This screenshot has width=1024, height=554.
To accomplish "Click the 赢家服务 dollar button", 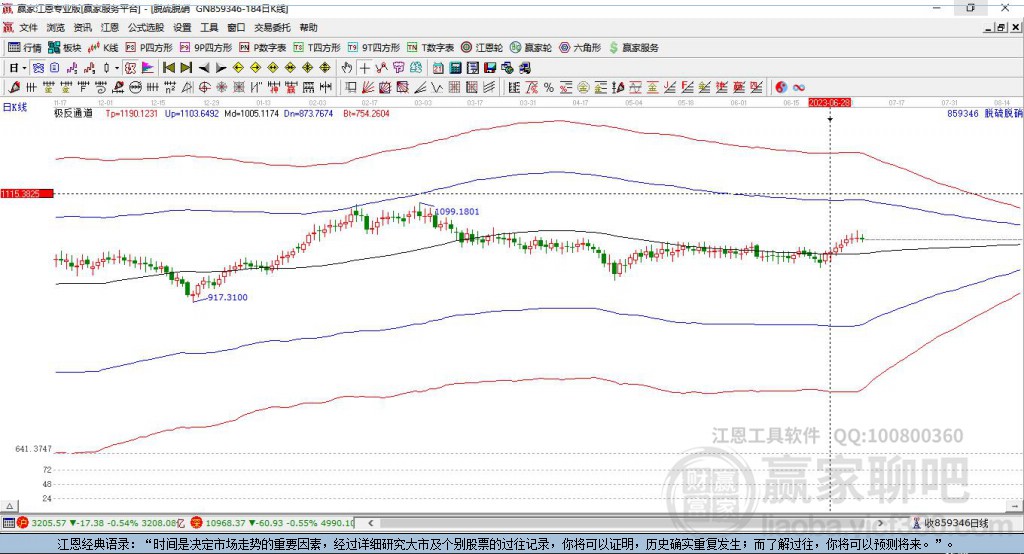I will pyautogui.click(x=634, y=48).
